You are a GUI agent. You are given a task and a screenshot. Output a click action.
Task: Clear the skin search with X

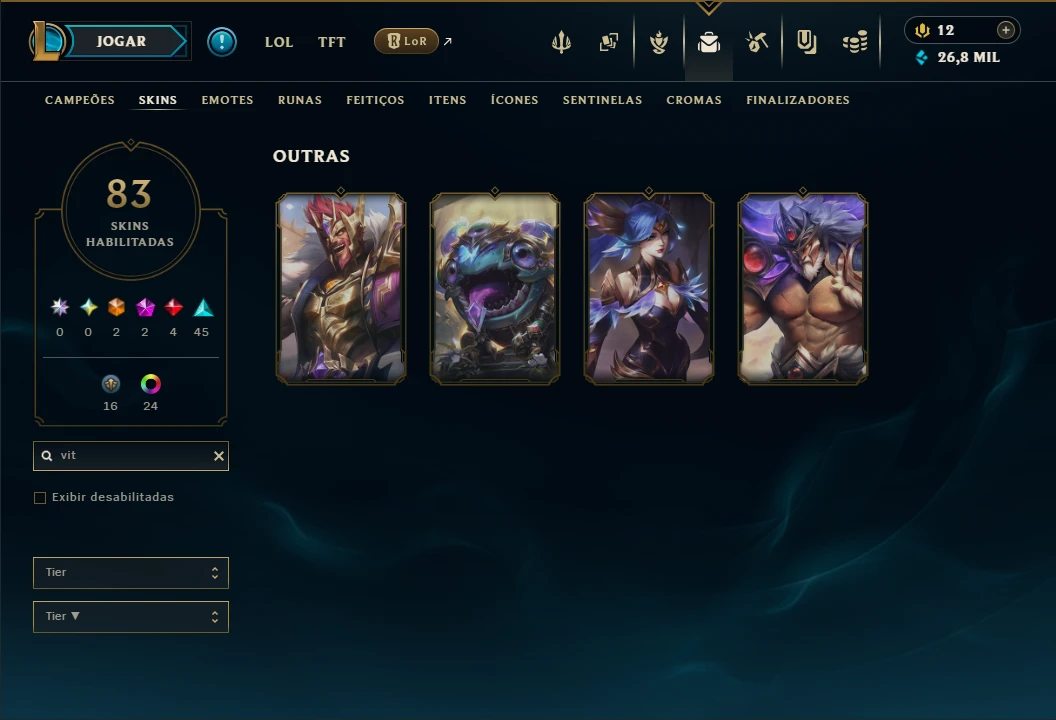(219, 456)
